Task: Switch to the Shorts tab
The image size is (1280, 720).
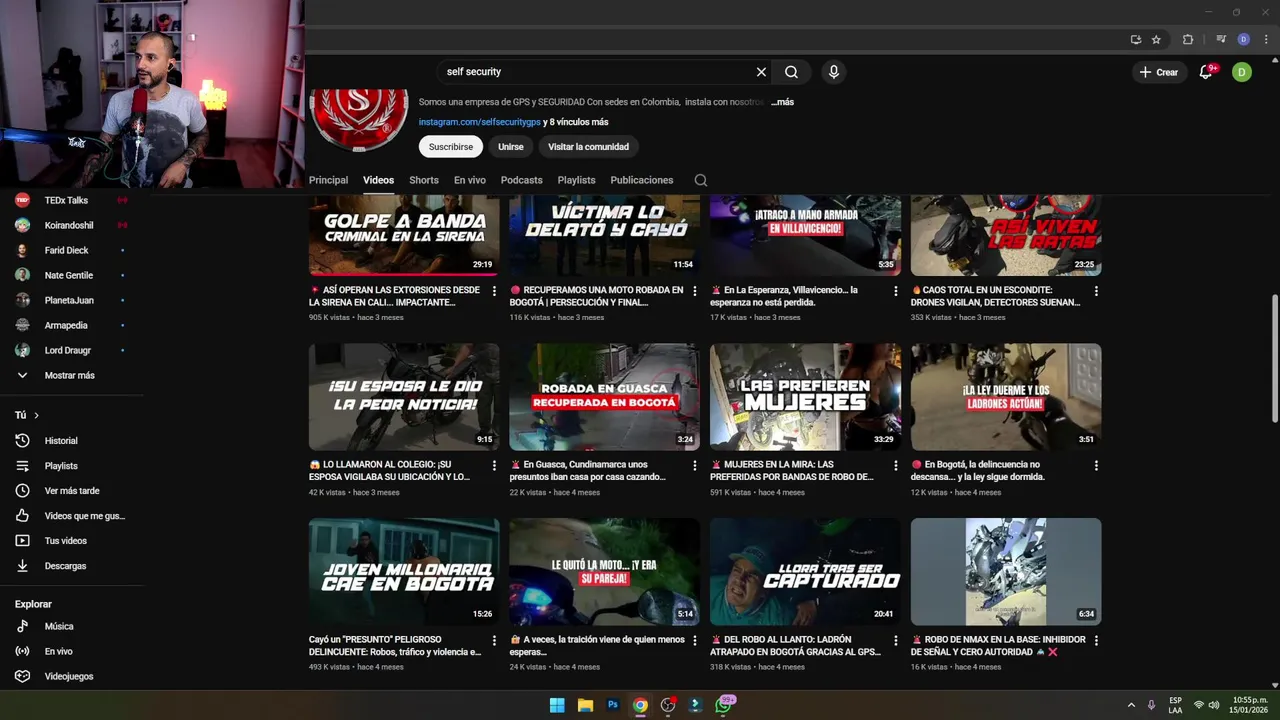Action: tap(424, 180)
